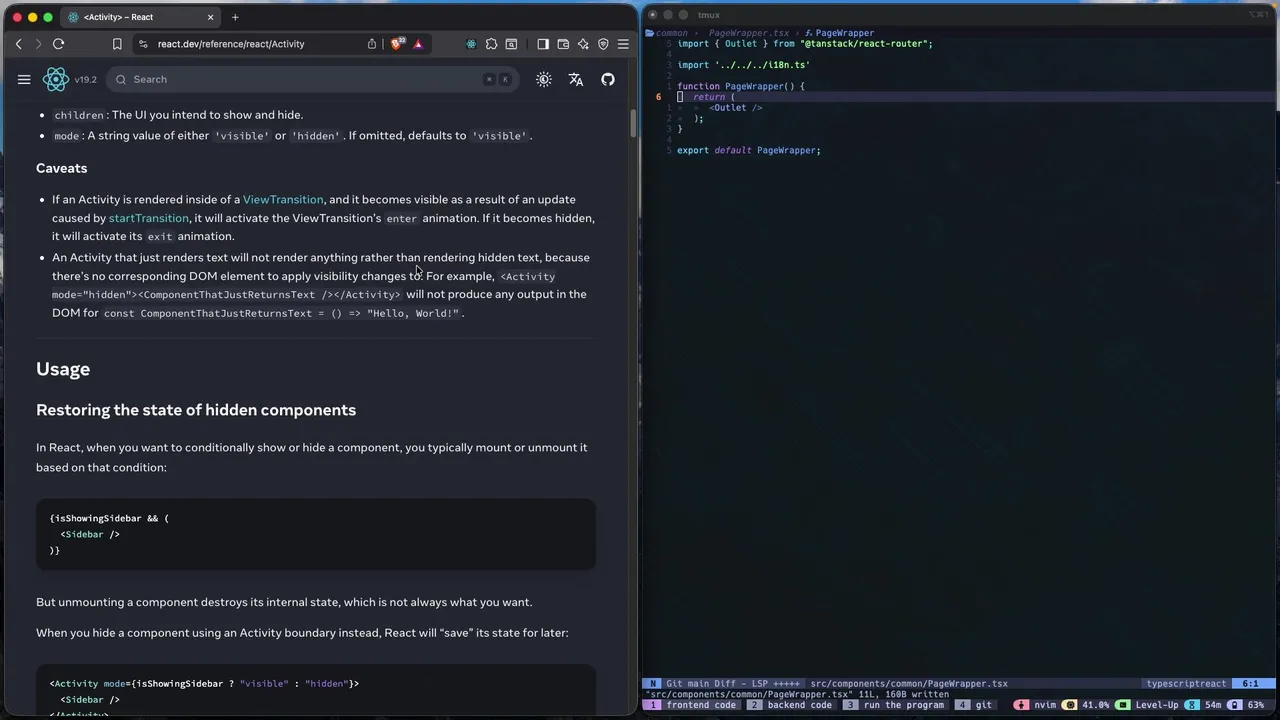1280x720 pixels.
Task: Open the translations language icon
Action: 576,79
